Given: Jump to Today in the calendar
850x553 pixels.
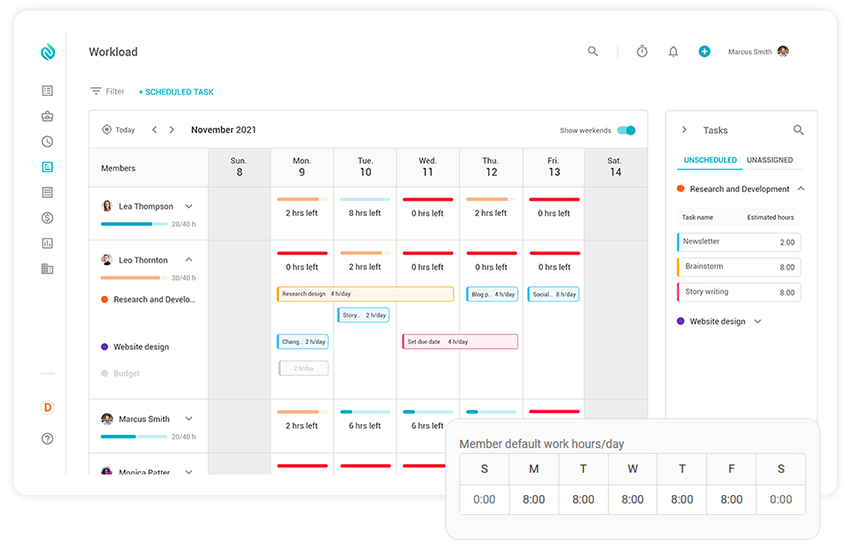Looking at the screenshot, I should point(118,130).
